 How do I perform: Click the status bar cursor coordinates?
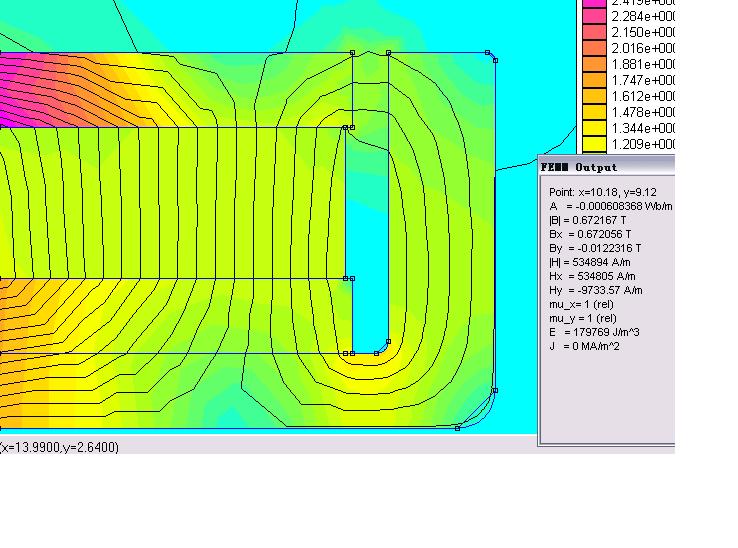click(60, 447)
